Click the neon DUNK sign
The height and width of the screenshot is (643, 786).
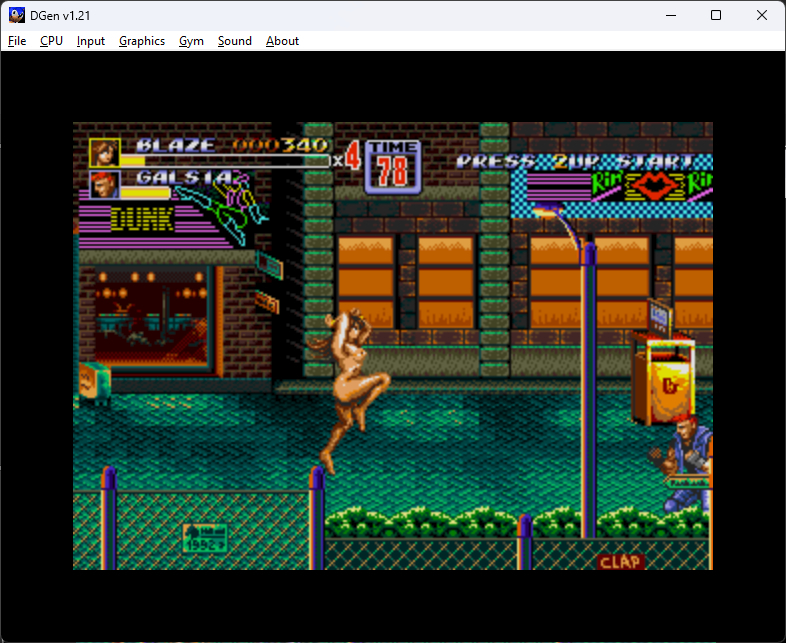click(142, 217)
